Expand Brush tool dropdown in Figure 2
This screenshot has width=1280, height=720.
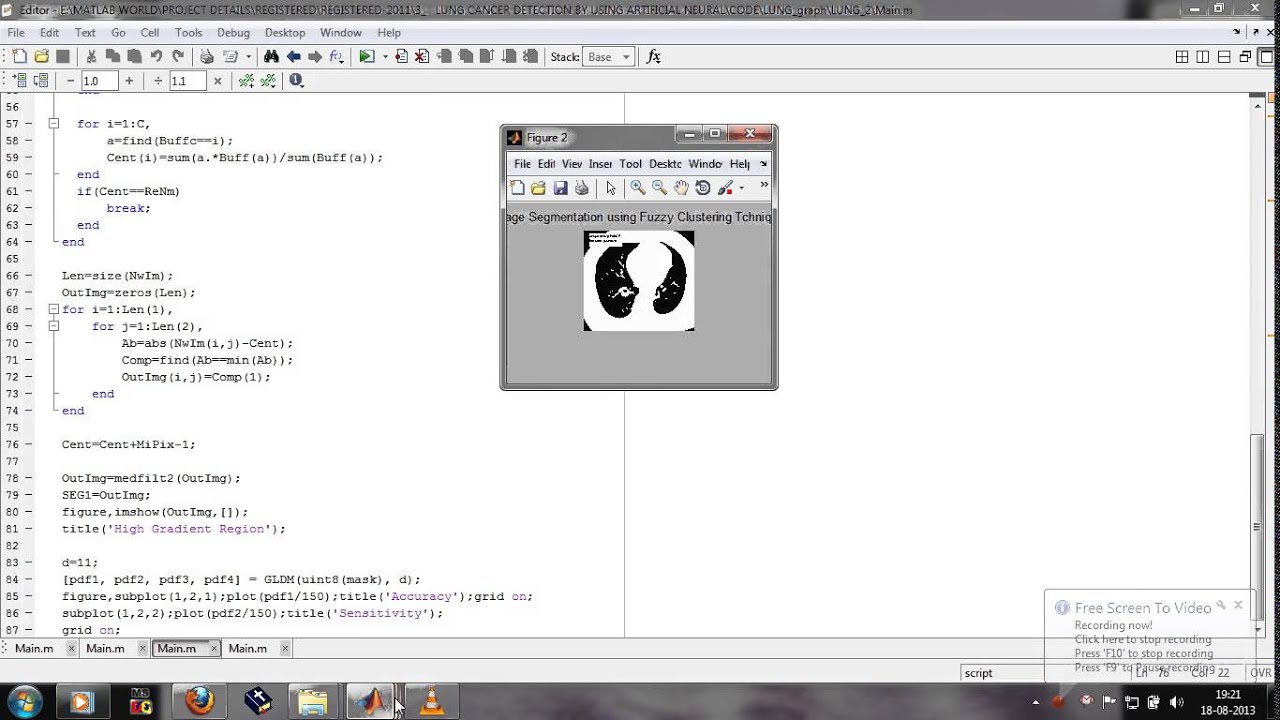point(741,188)
